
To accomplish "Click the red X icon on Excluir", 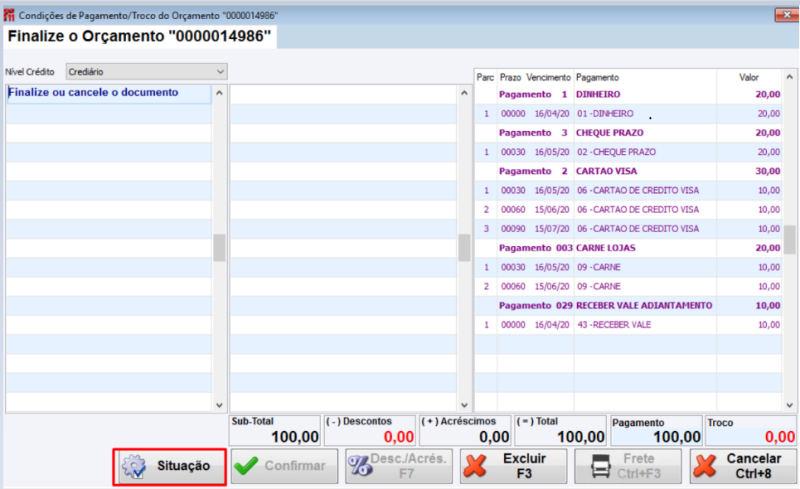I will [x=476, y=466].
